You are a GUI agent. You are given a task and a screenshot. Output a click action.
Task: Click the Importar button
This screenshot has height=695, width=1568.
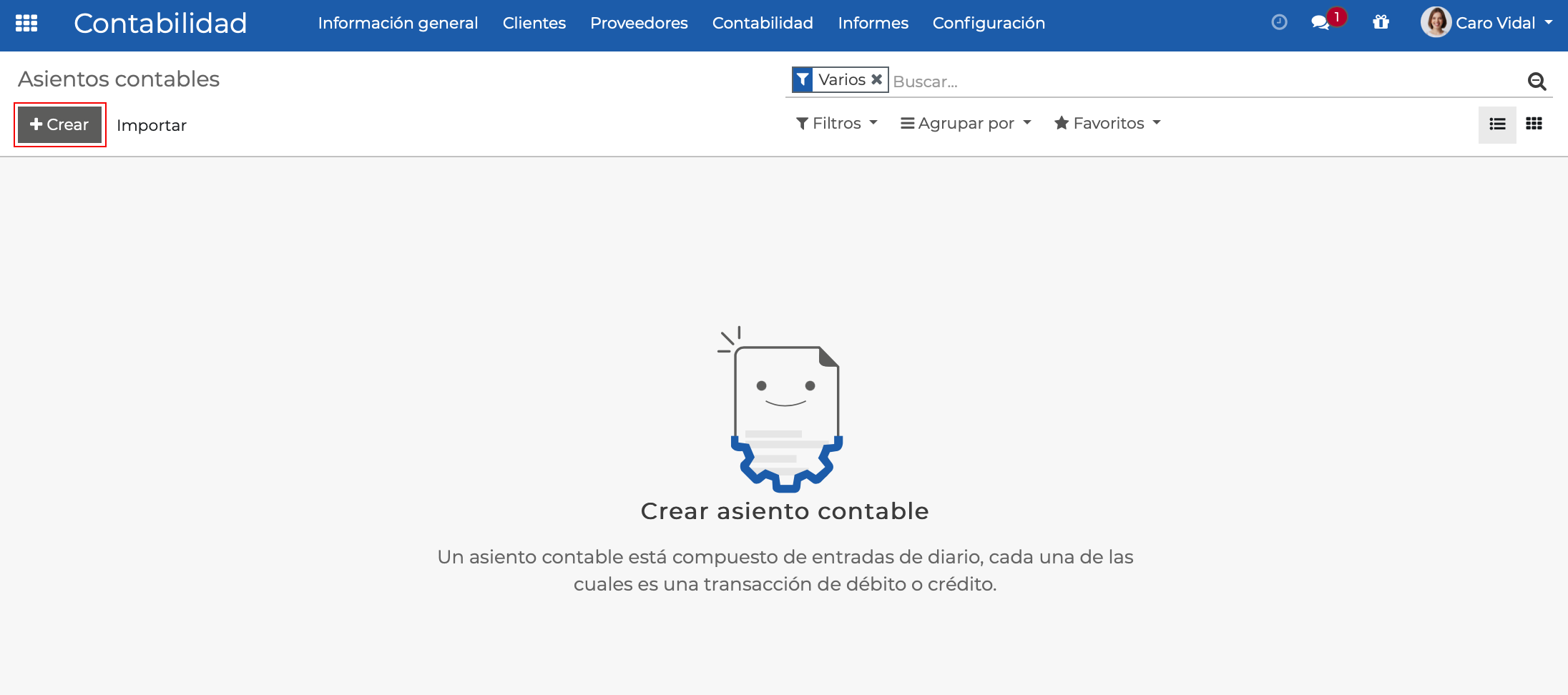(152, 124)
